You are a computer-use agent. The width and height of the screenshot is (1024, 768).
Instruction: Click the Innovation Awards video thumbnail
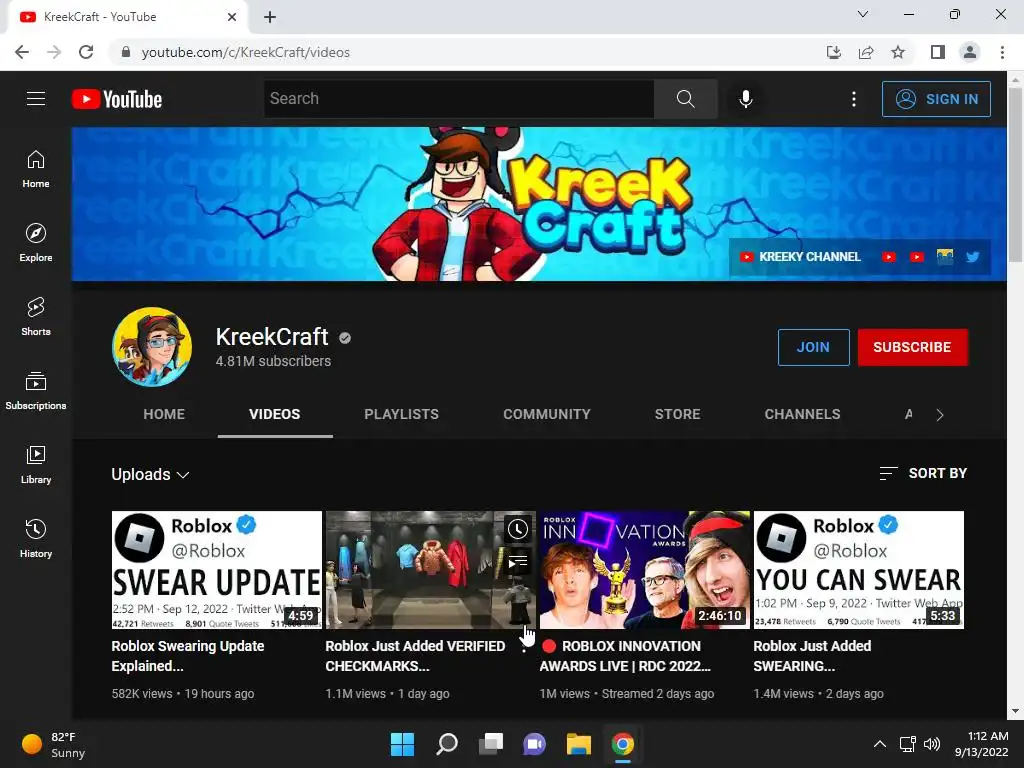(x=645, y=570)
